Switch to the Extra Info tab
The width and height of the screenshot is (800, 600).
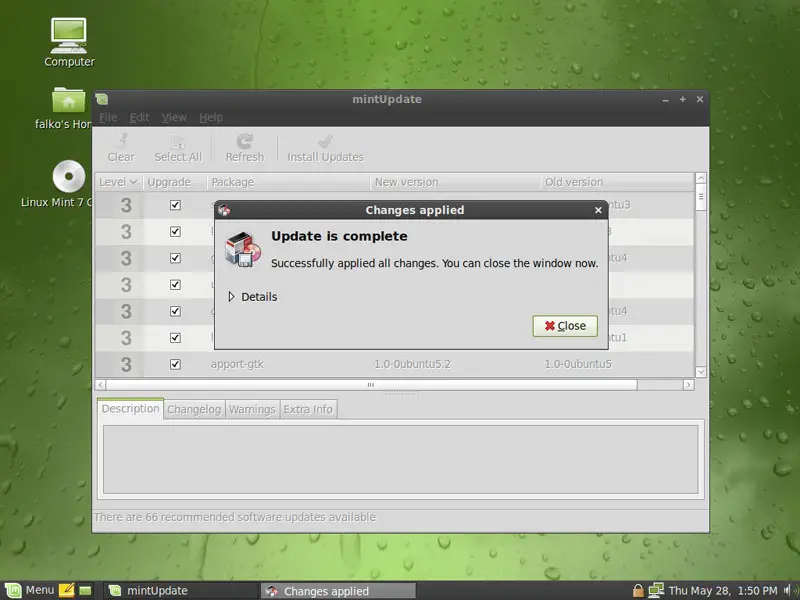[x=308, y=409]
